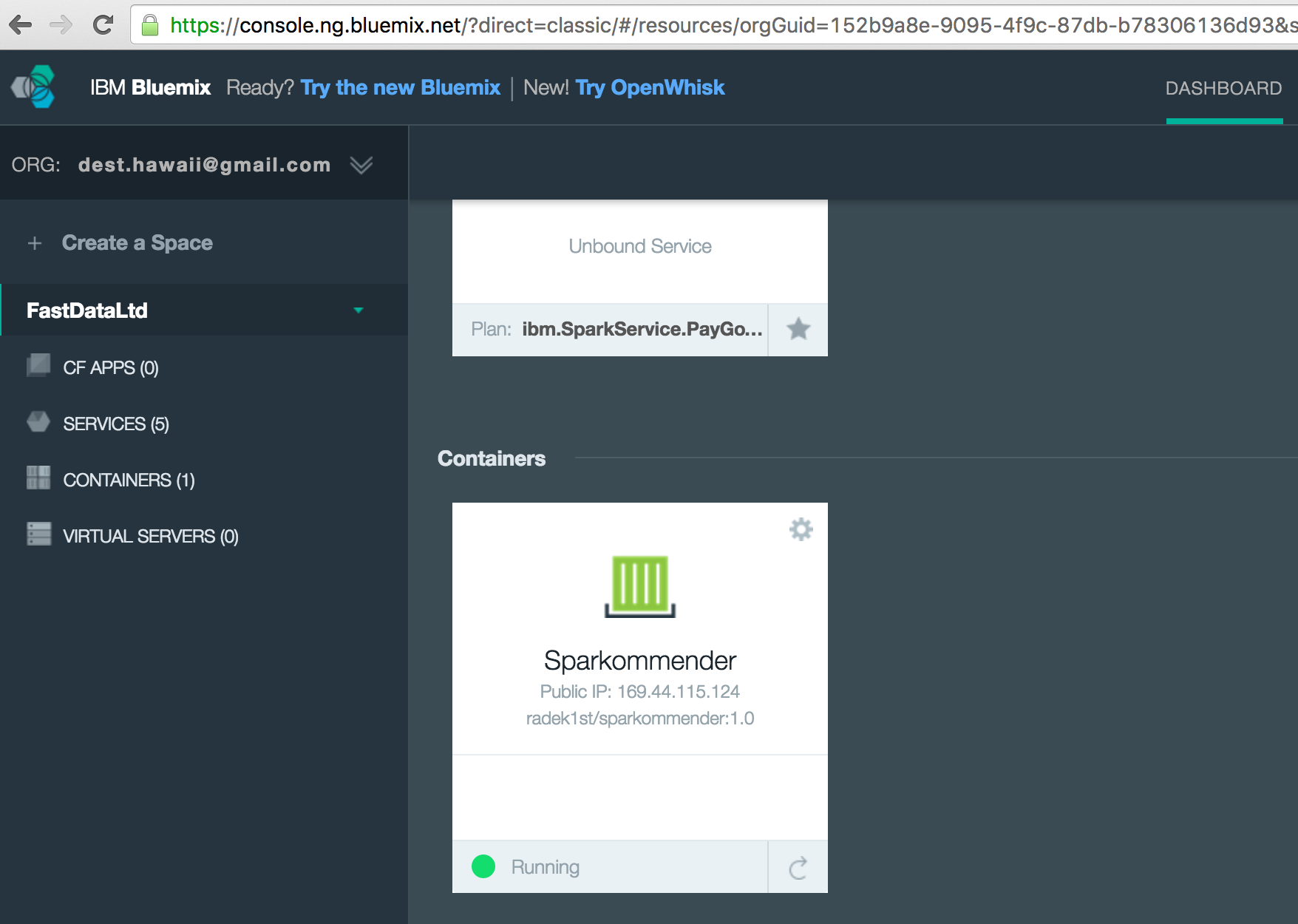Click the CF Apps cube icon
Screen dimensions: 1298x924
click(x=38, y=365)
